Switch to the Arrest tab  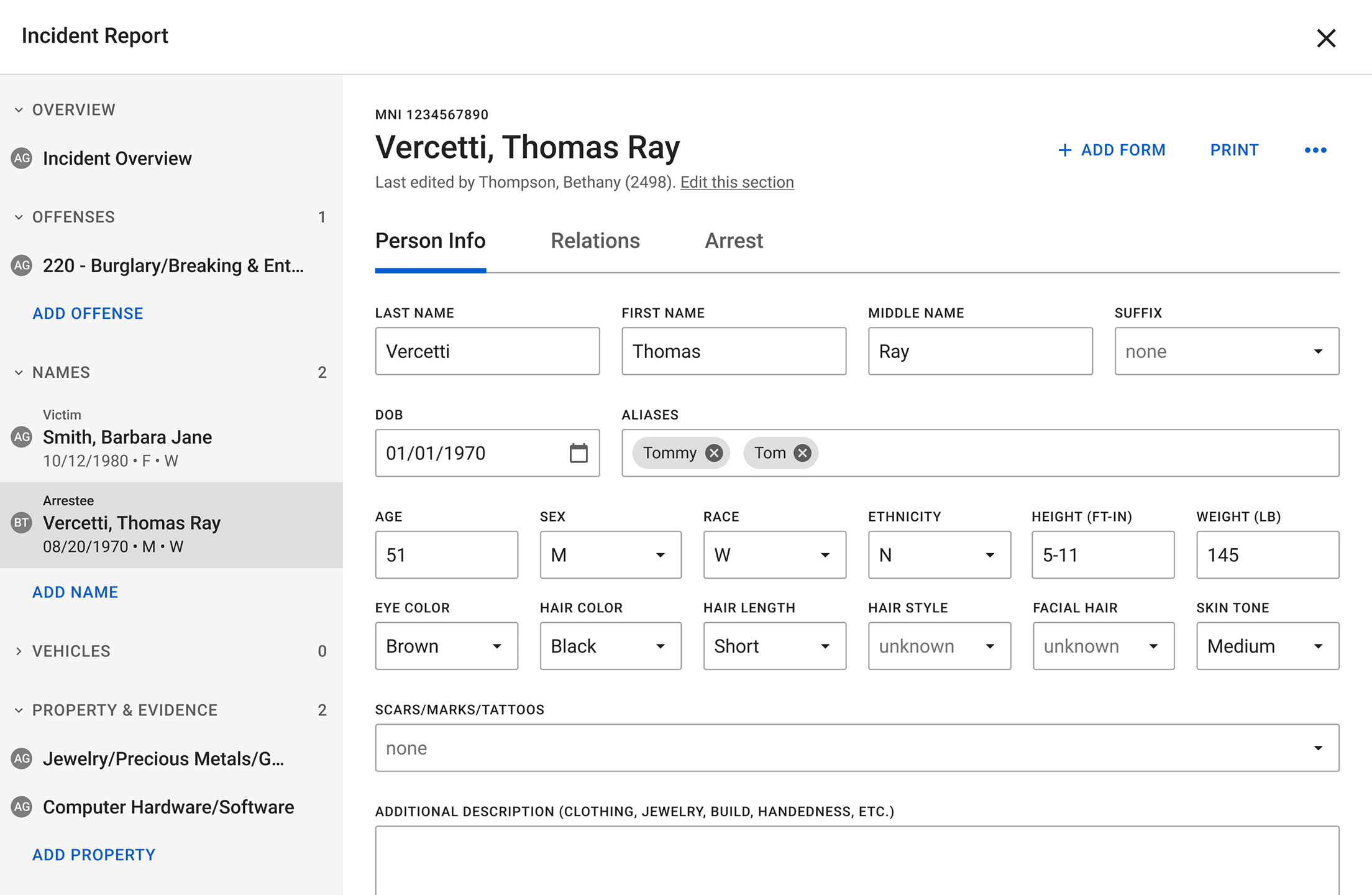click(x=734, y=241)
